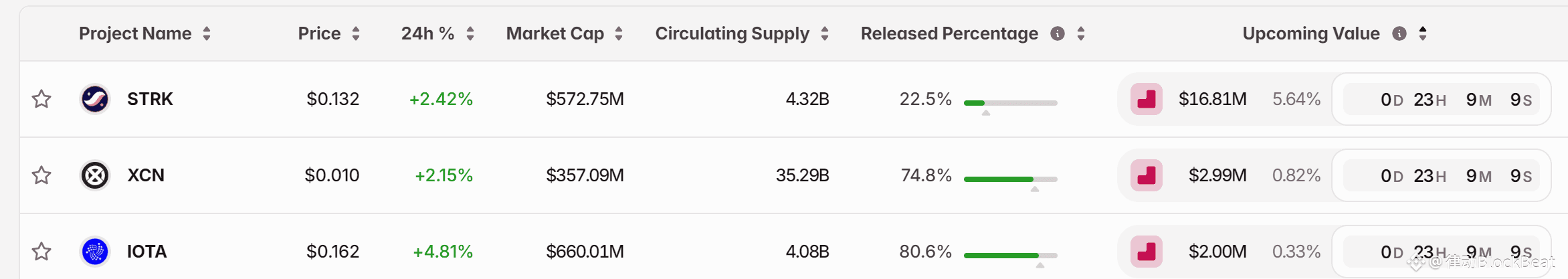Click the IOTA token logo icon
Image resolution: width=1568 pixels, height=279 pixels.
[95, 252]
